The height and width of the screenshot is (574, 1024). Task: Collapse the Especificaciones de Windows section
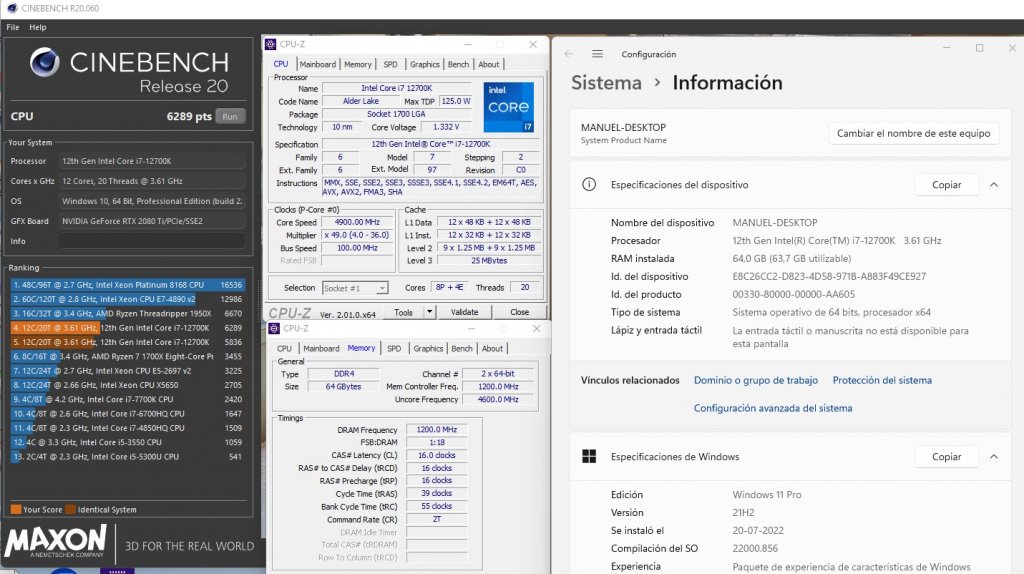coord(994,456)
